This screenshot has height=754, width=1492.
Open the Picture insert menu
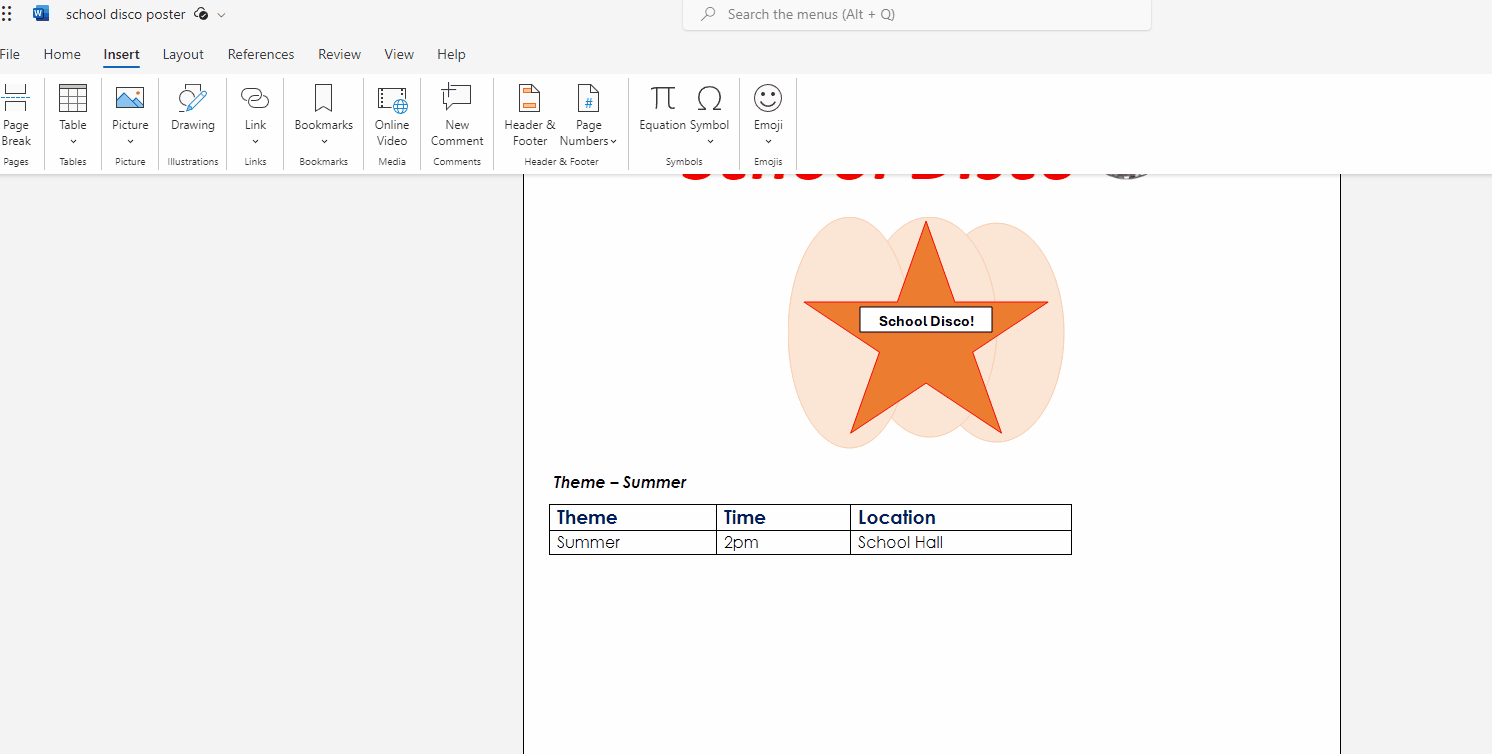pyautogui.click(x=130, y=115)
